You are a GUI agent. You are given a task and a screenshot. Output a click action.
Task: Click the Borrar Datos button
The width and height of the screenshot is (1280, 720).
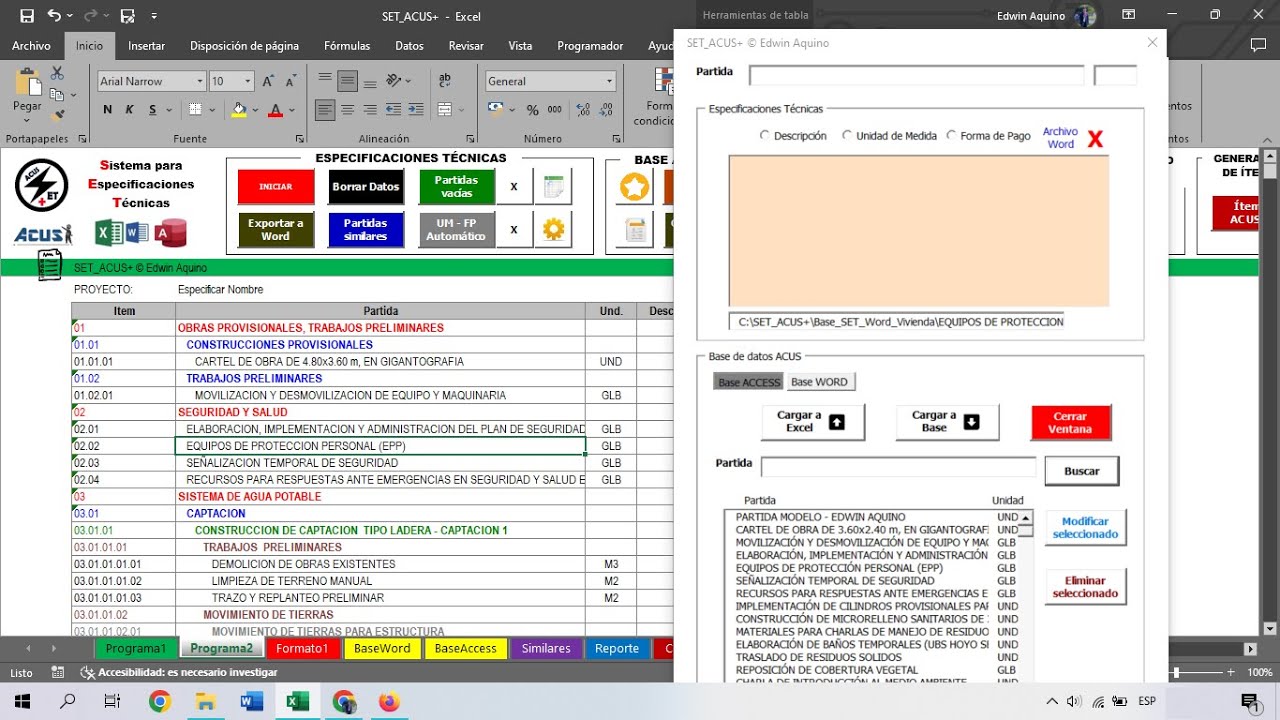(366, 187)
